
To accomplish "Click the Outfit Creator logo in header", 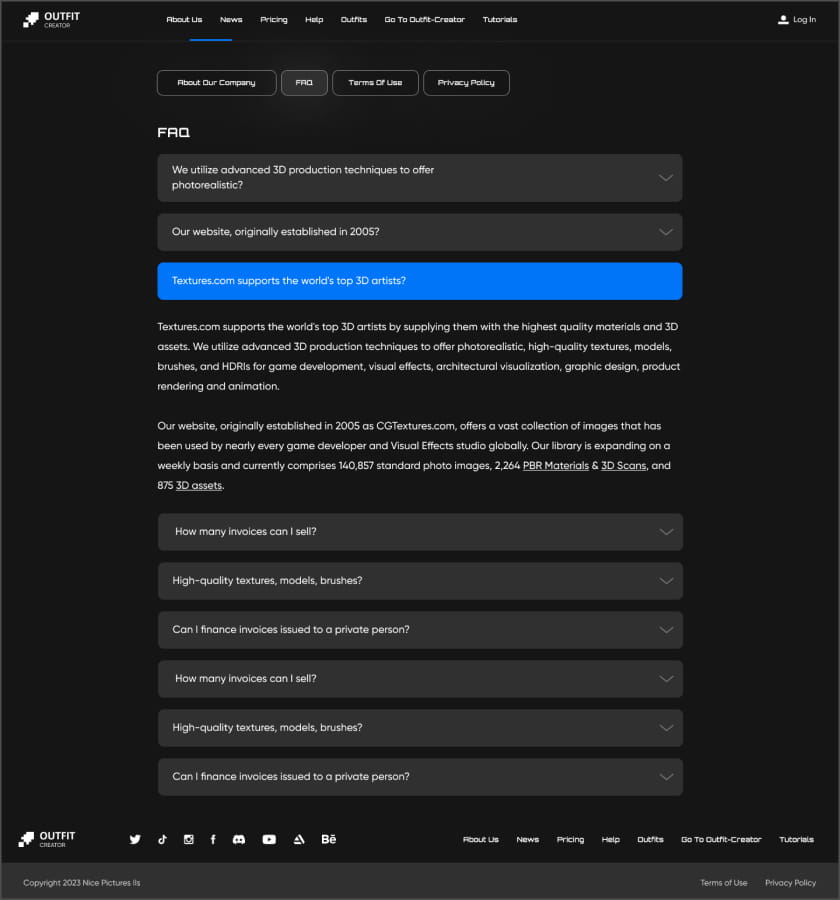I will (x=51, y=19).
